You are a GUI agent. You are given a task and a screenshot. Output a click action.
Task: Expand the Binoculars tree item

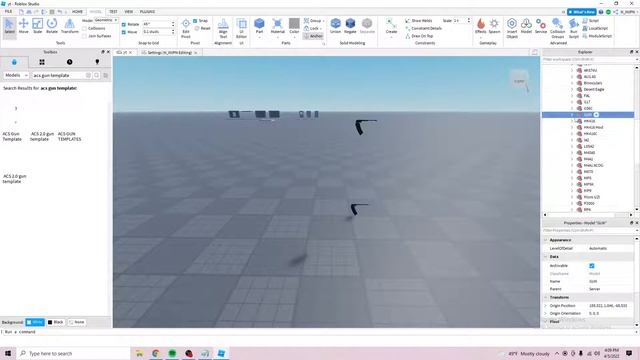tap(572, 83)
